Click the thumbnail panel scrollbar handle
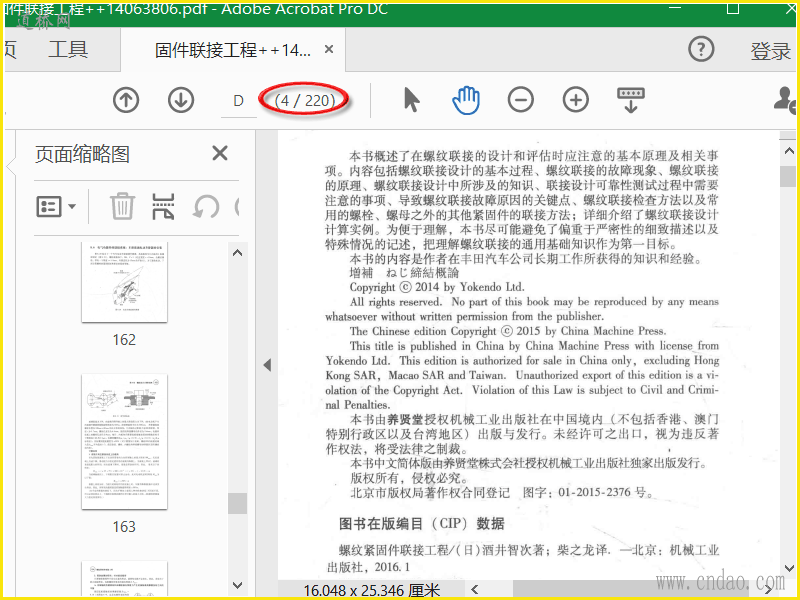800x600 pixels. pos(237,503)
